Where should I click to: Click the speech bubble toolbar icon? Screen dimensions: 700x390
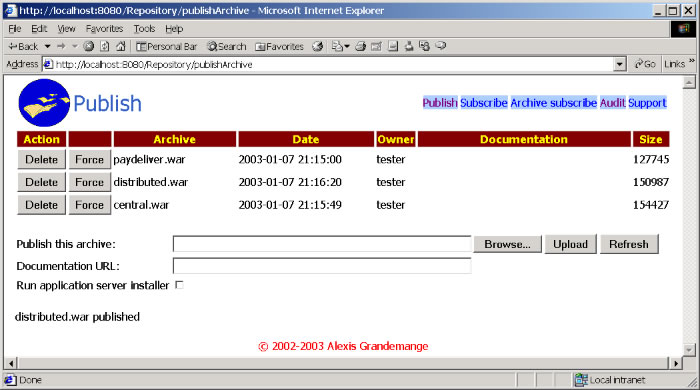pyautogui.click(x=441, y=46)
